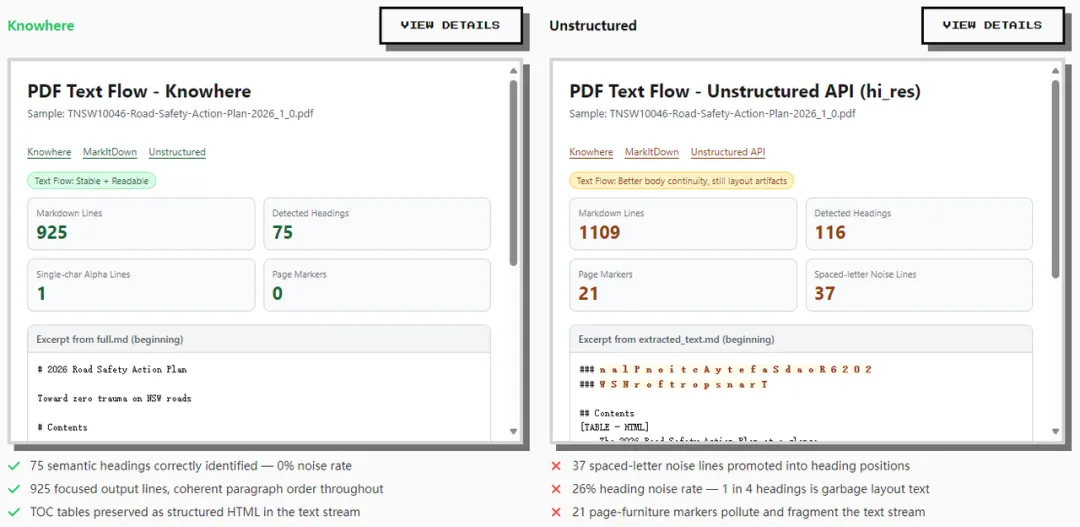1080x527 pixels.
Task: Click scroll-up arrow in Knowhere panel
Action: (x=514, y=71)
